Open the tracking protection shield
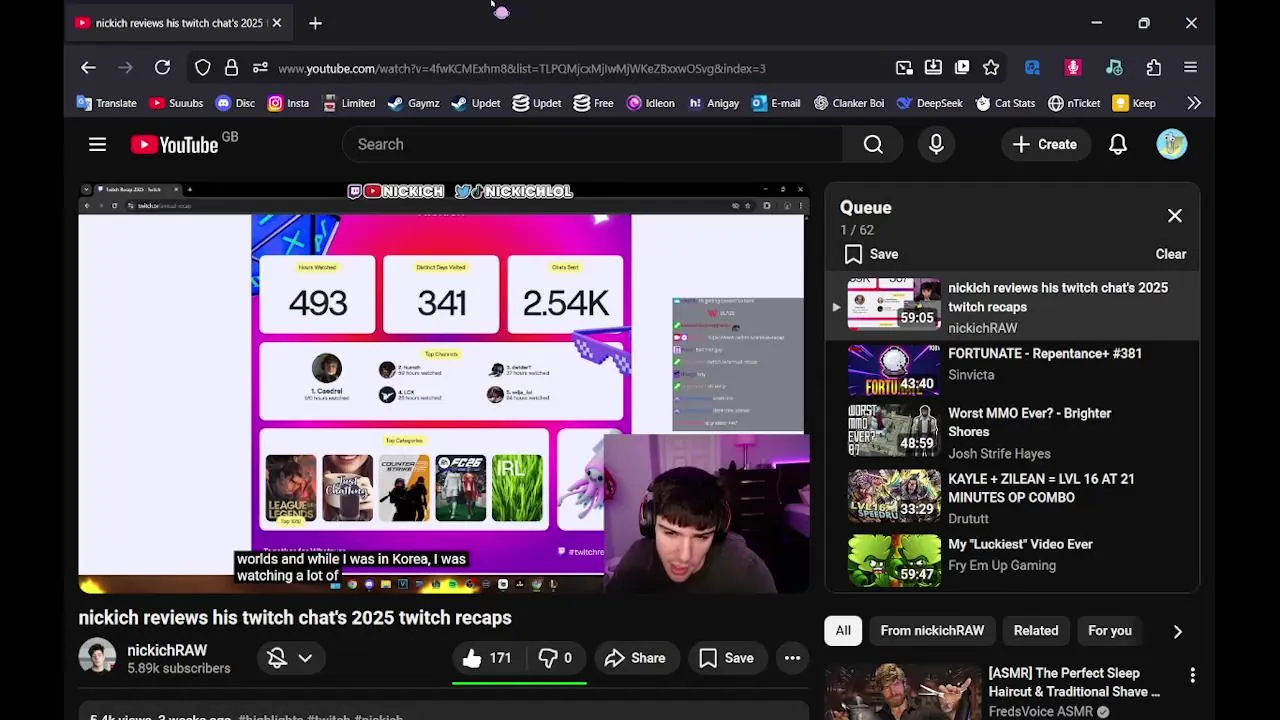Viewport: 1280px width, 720px height. (203, 68)
